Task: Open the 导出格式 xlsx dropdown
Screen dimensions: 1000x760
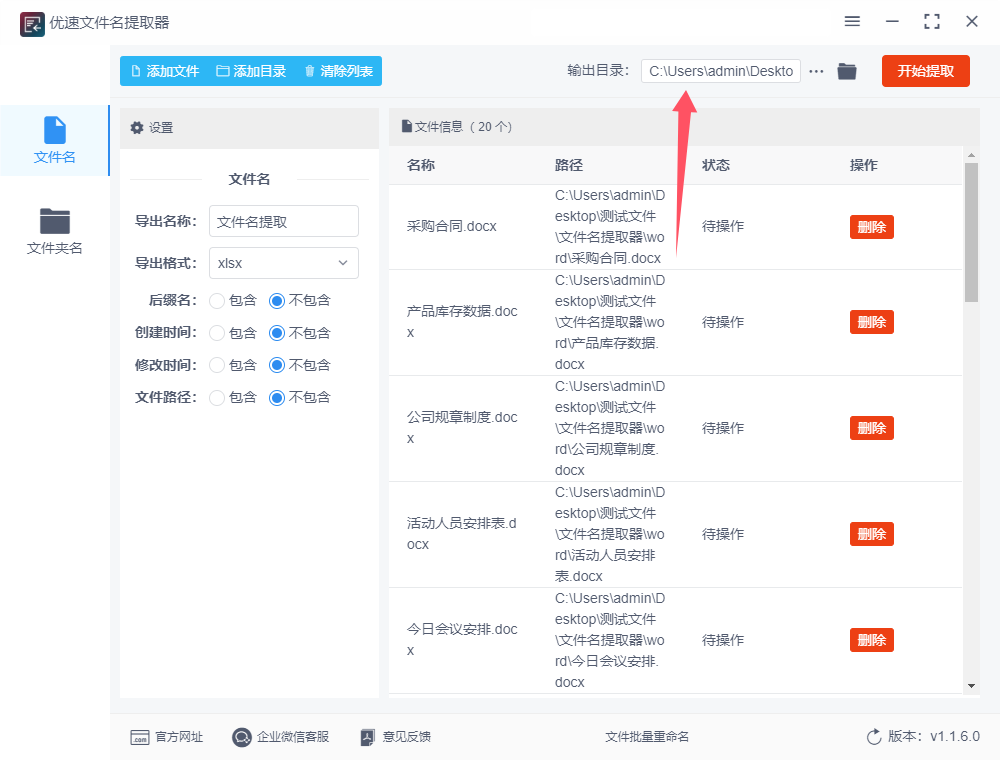Action: click(x=284, y=263)
